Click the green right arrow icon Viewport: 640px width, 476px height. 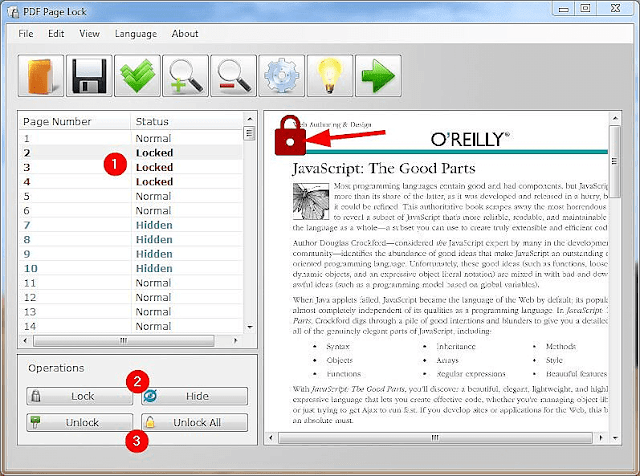tap(378, 76)
